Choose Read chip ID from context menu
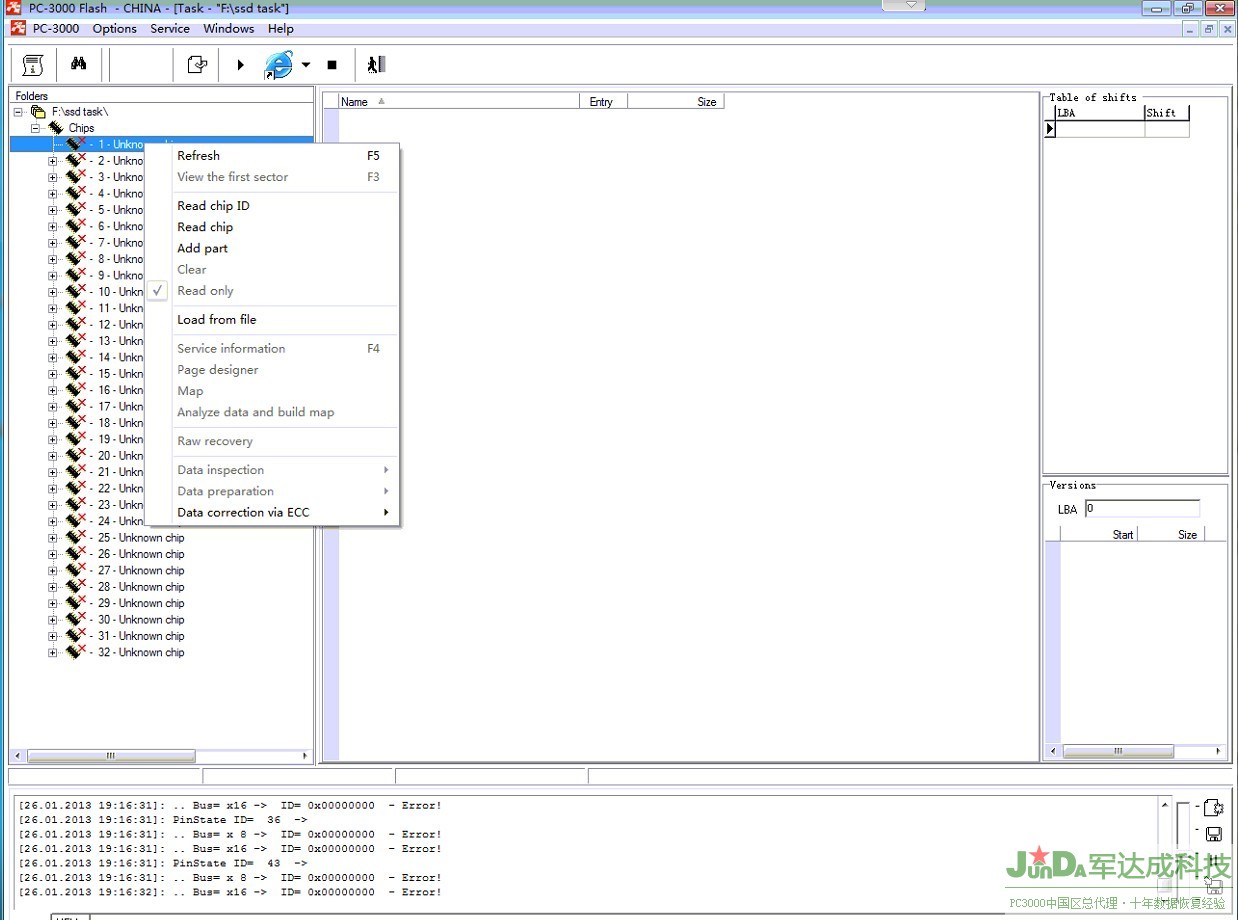Viewport: 1238px width, 920px height. click(213, 206)
